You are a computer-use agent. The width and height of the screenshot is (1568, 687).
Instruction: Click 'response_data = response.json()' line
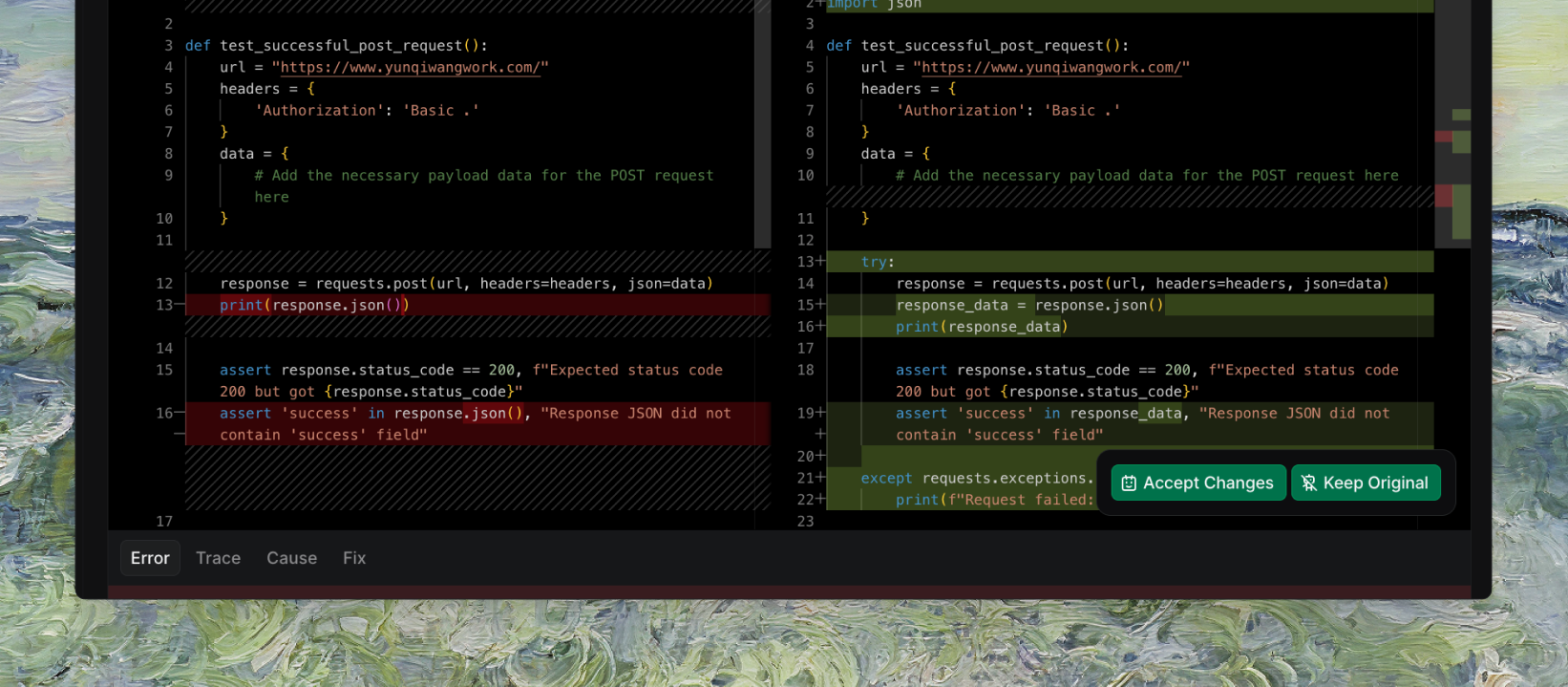(x=1130, y=305)
